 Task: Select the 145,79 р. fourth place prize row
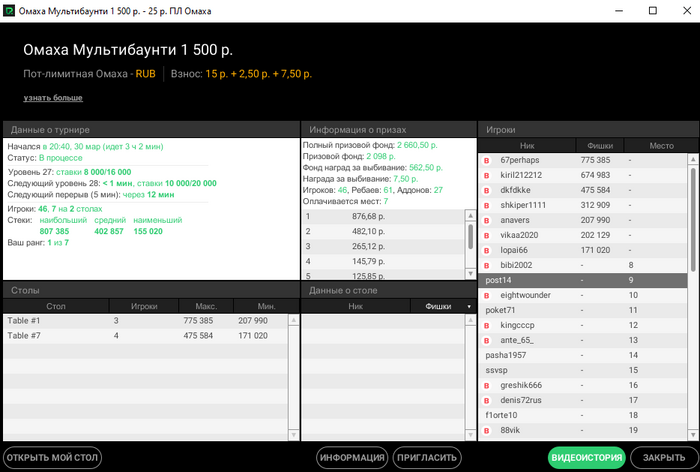click(383, 262)
